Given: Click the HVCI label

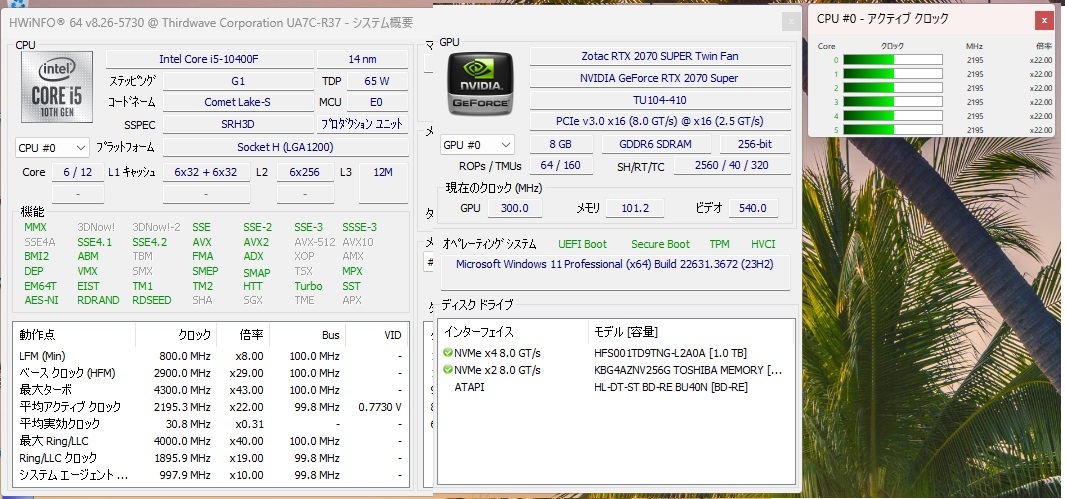Looking at the screenshot, I should pyautogui.click(x=763, y=244).
